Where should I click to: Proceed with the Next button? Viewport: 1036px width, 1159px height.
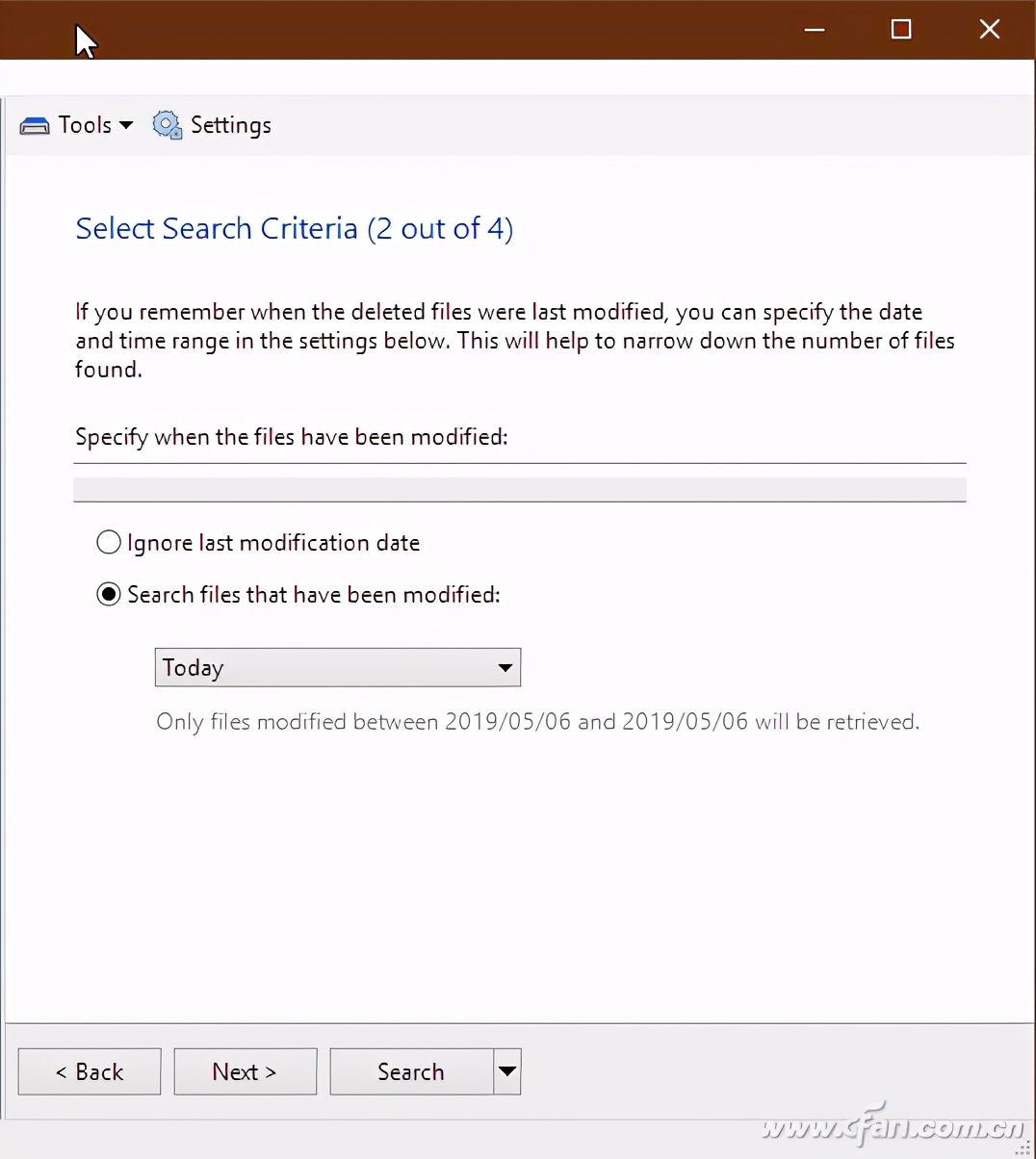(x=245, y=1071)
